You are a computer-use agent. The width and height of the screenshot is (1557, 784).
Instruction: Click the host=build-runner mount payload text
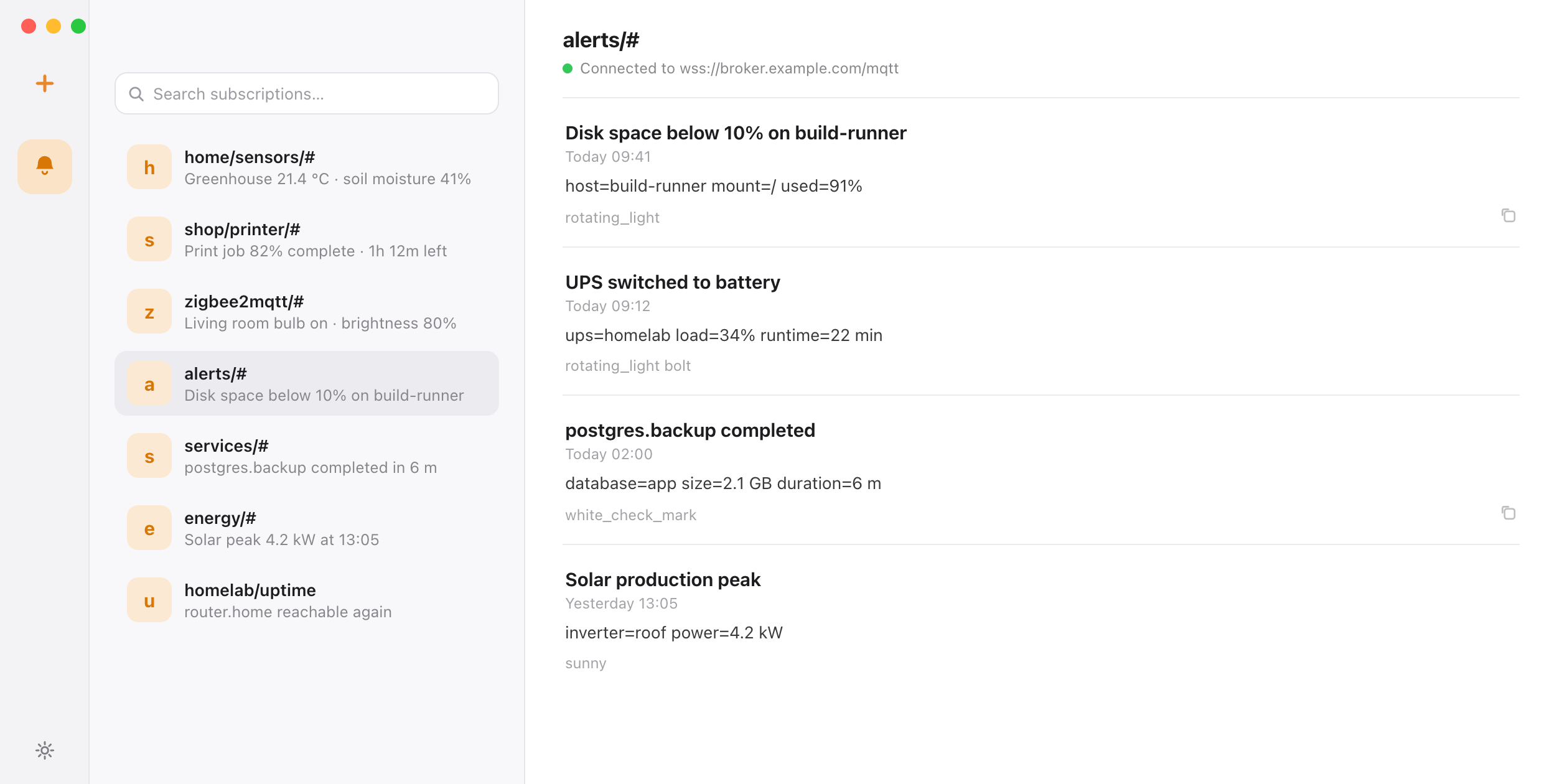713,186
